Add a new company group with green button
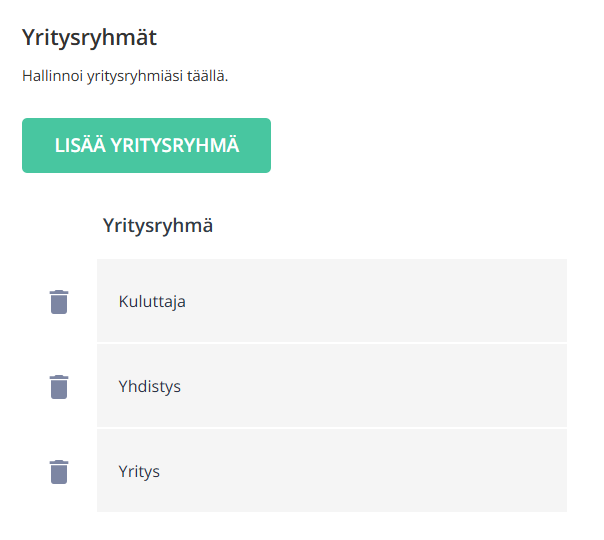This screenshot has width=604, height=540. click(146, 146)
